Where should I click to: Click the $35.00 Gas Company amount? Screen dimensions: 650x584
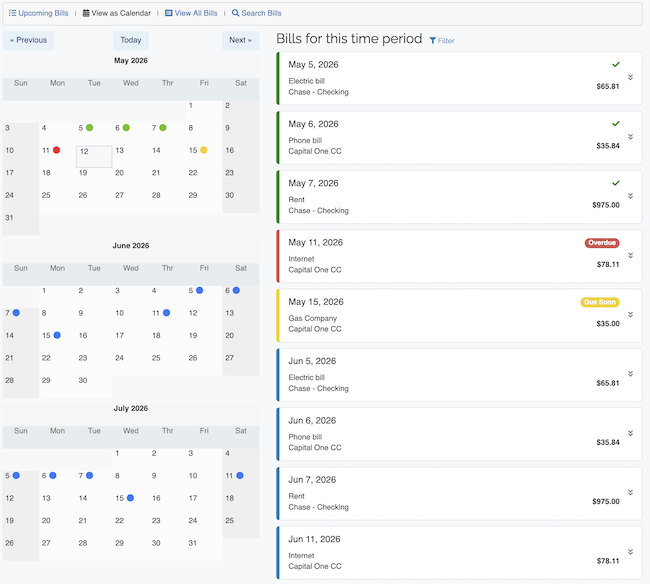pos(608,324)
